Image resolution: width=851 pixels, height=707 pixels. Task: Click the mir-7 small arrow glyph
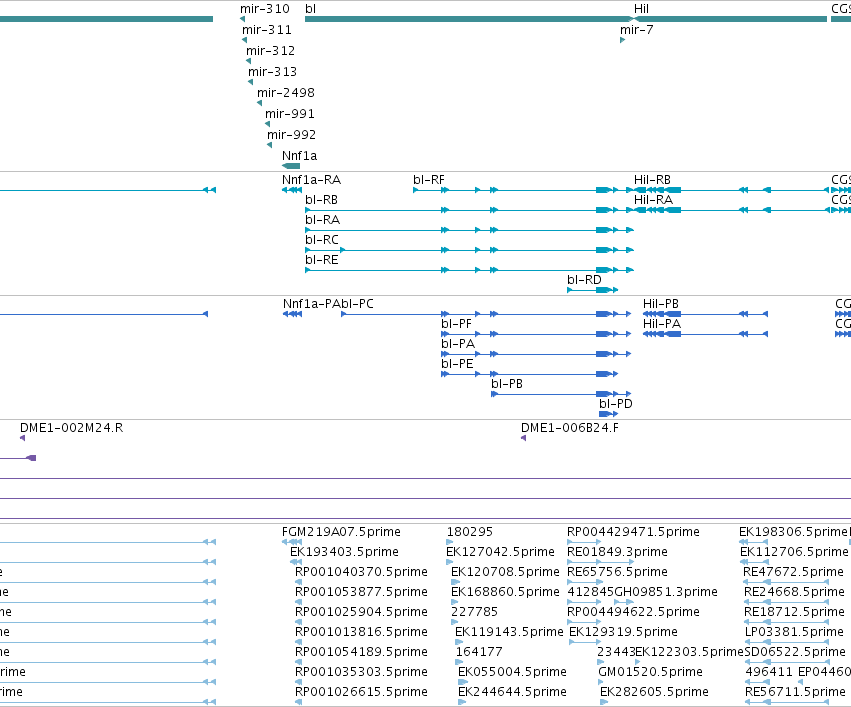(623, 40)
